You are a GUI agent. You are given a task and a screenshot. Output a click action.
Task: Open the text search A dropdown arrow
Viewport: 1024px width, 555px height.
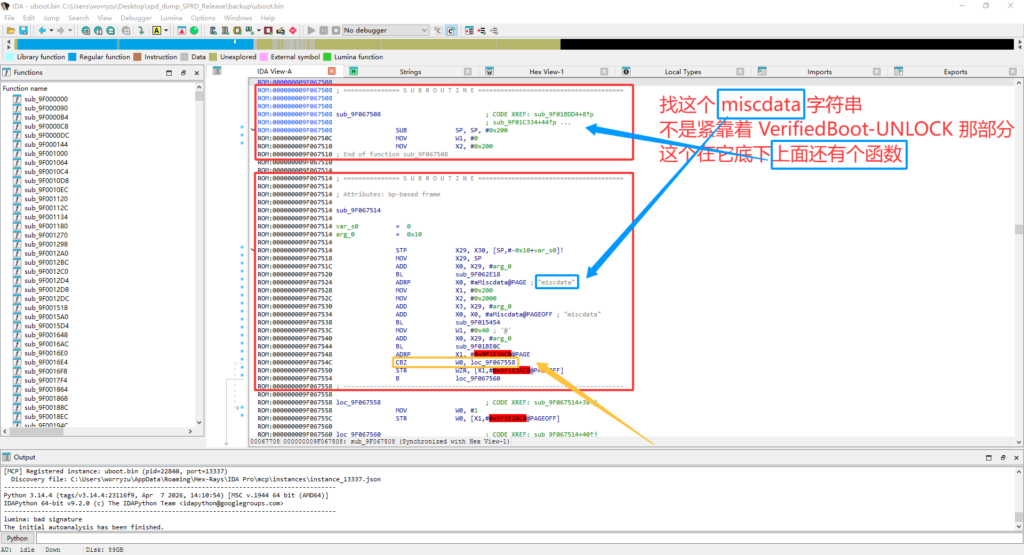coord(166,31)
